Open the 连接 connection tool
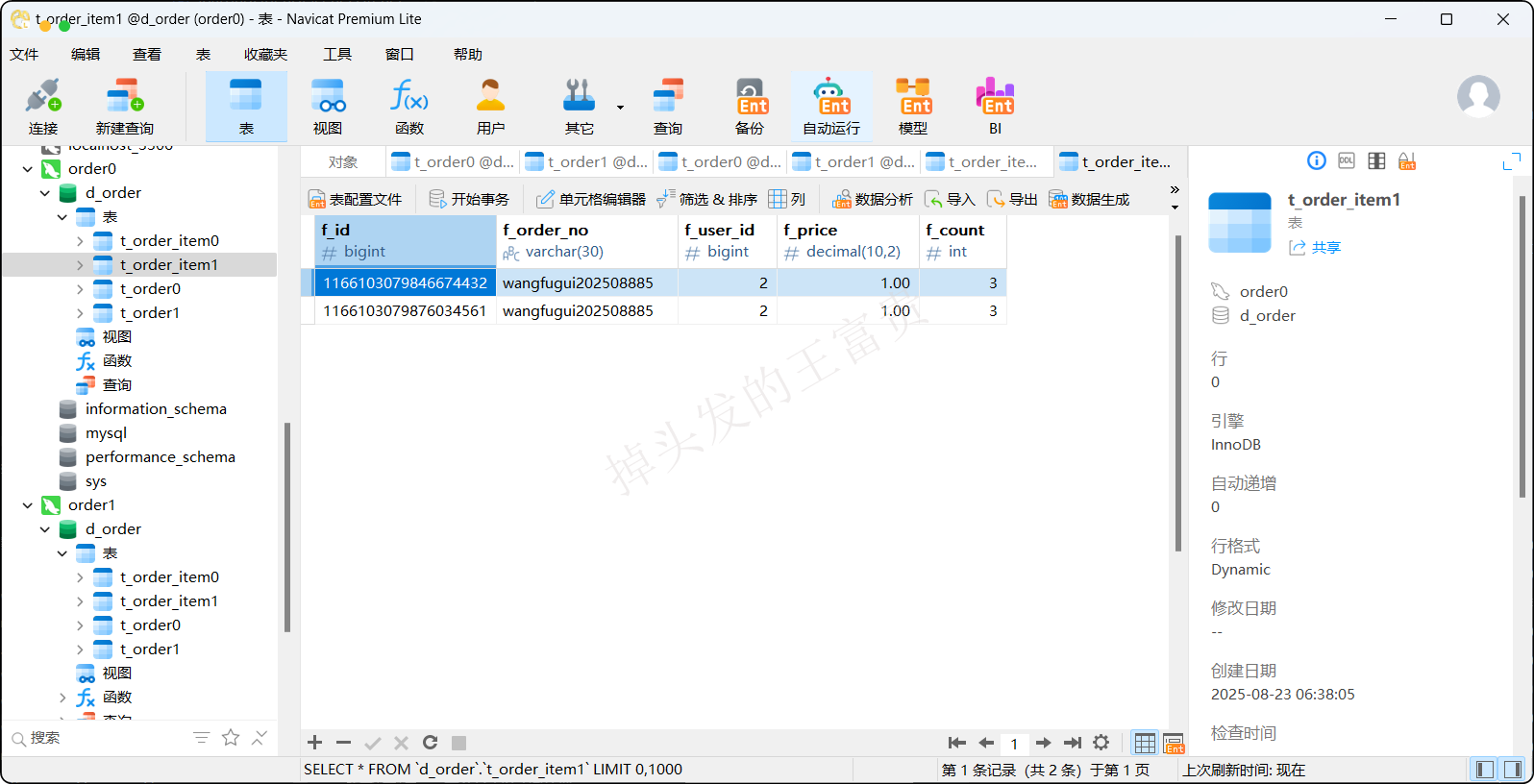This screenshot has width=1534, height=784. point(43,107)
